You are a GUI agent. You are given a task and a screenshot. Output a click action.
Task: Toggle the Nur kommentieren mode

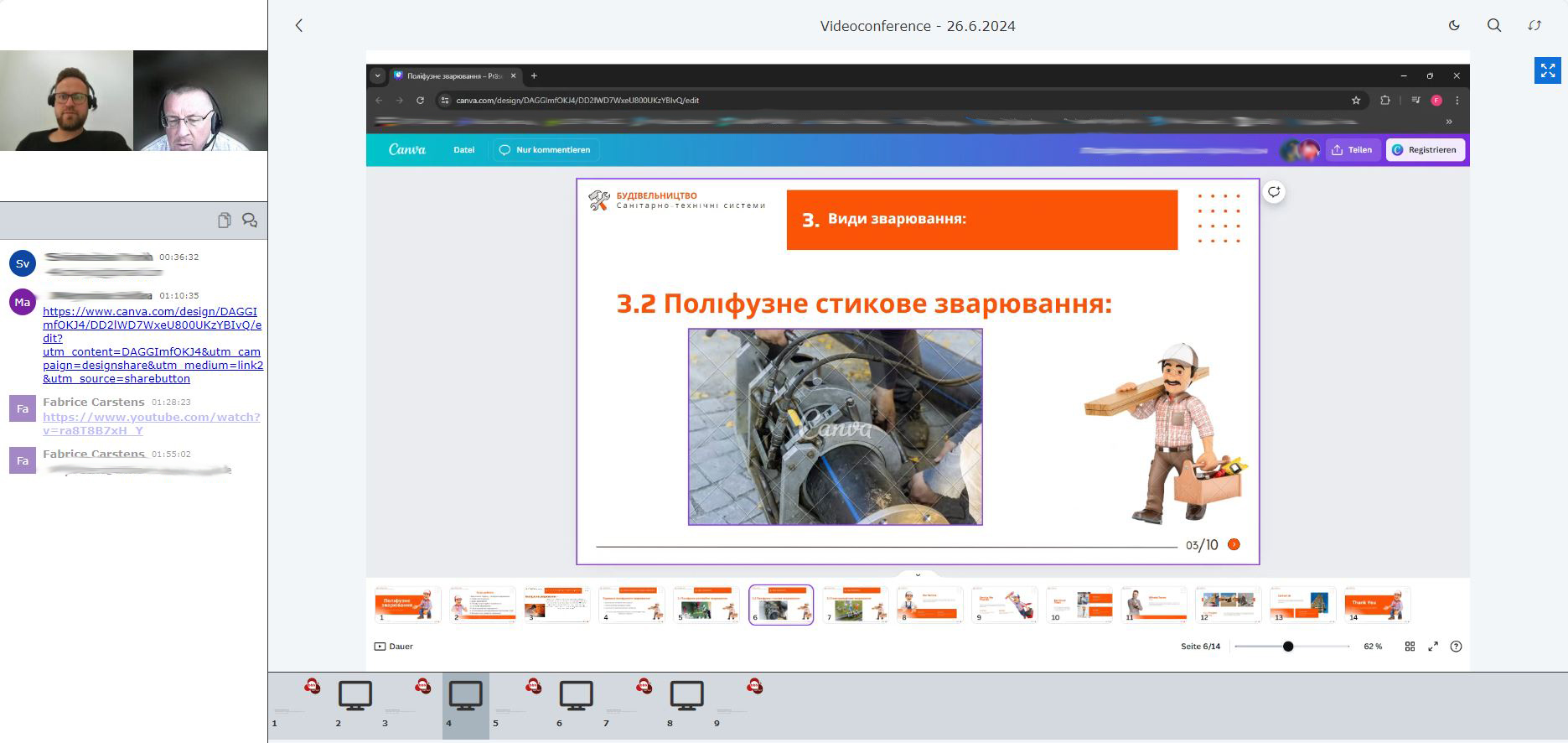545,150
